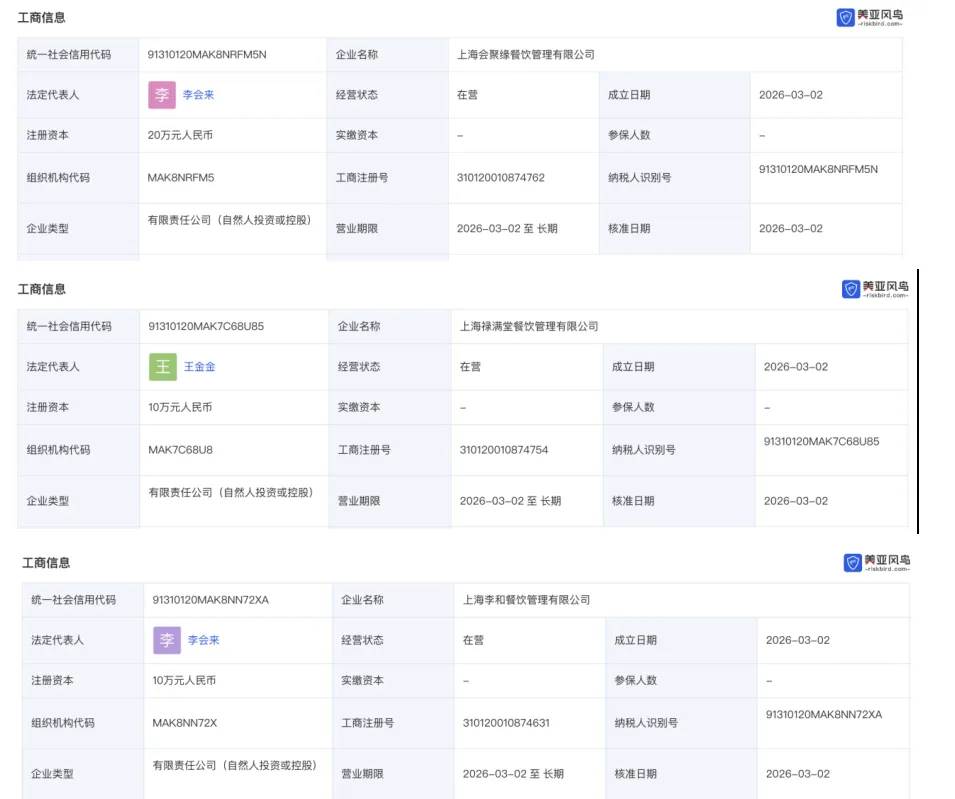
Task: Select company name 上海会聚缘餐饮管理有限公司
Action: click(526, 55)
